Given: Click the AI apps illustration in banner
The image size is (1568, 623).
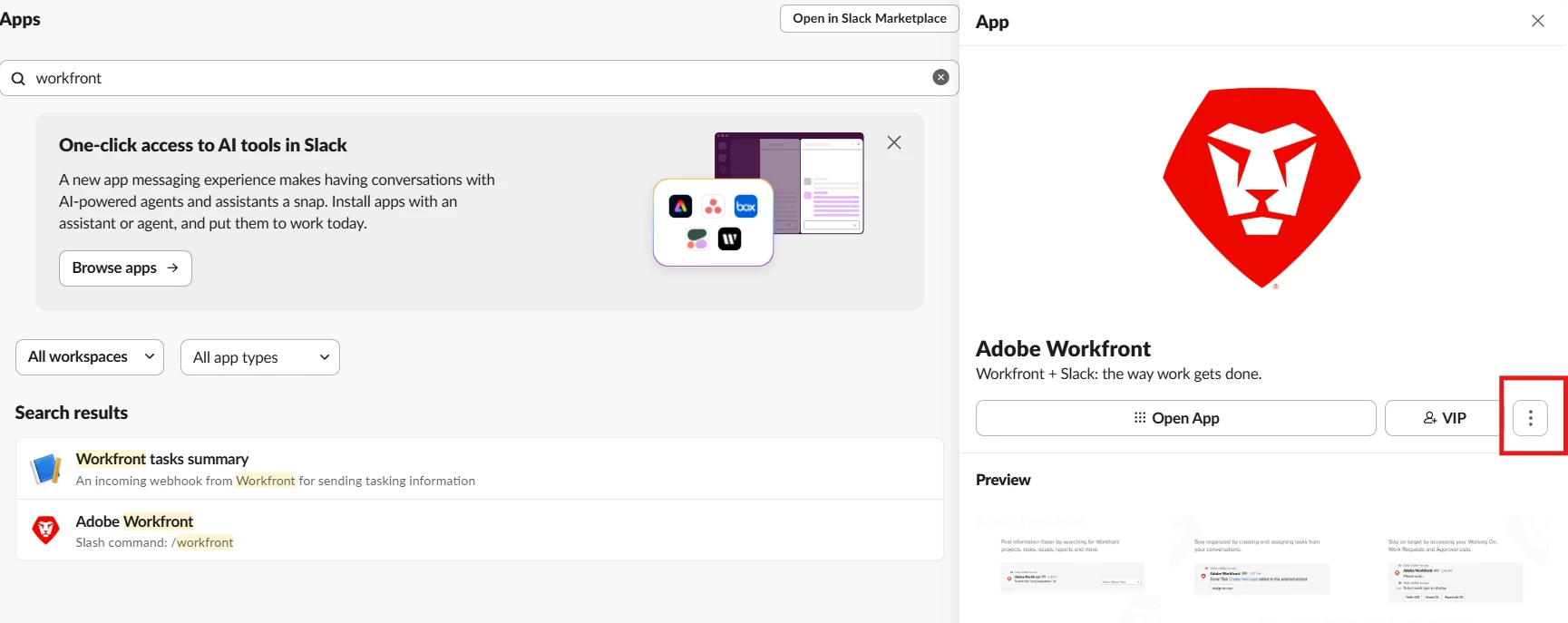Looking at the screenshot, I should pyautogui.click(x=758, y=200).
